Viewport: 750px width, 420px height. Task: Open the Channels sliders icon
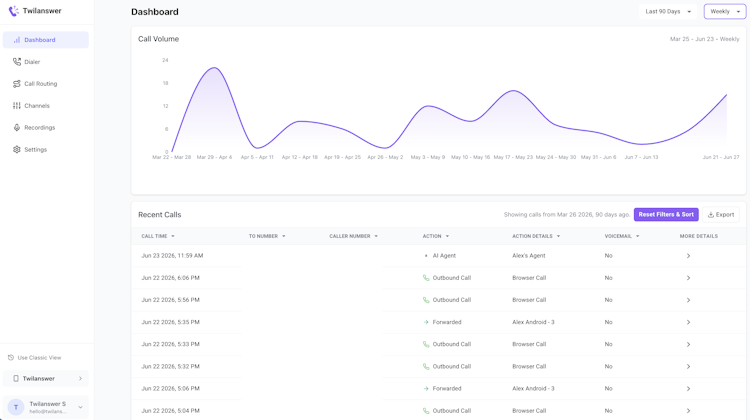click(17, 106)
